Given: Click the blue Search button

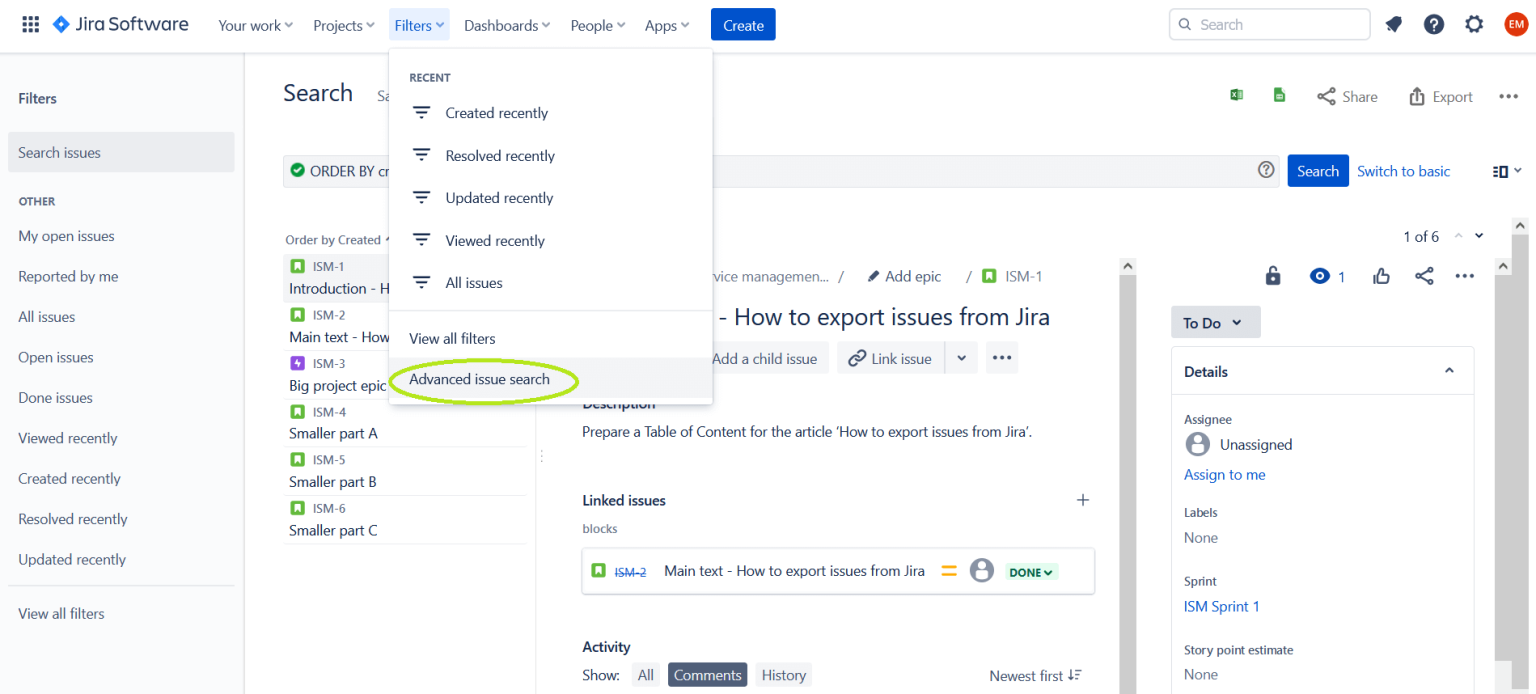Looking at the screenshot, I should (x=1317, y=170).
